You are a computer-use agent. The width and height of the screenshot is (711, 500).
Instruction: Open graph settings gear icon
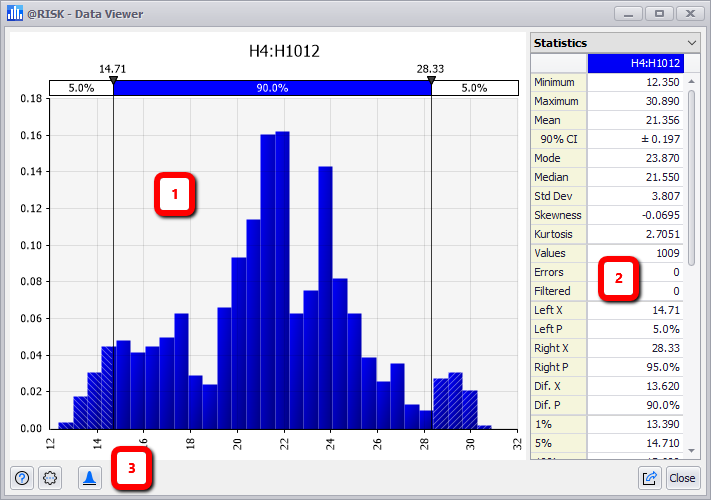click(51, 478)
